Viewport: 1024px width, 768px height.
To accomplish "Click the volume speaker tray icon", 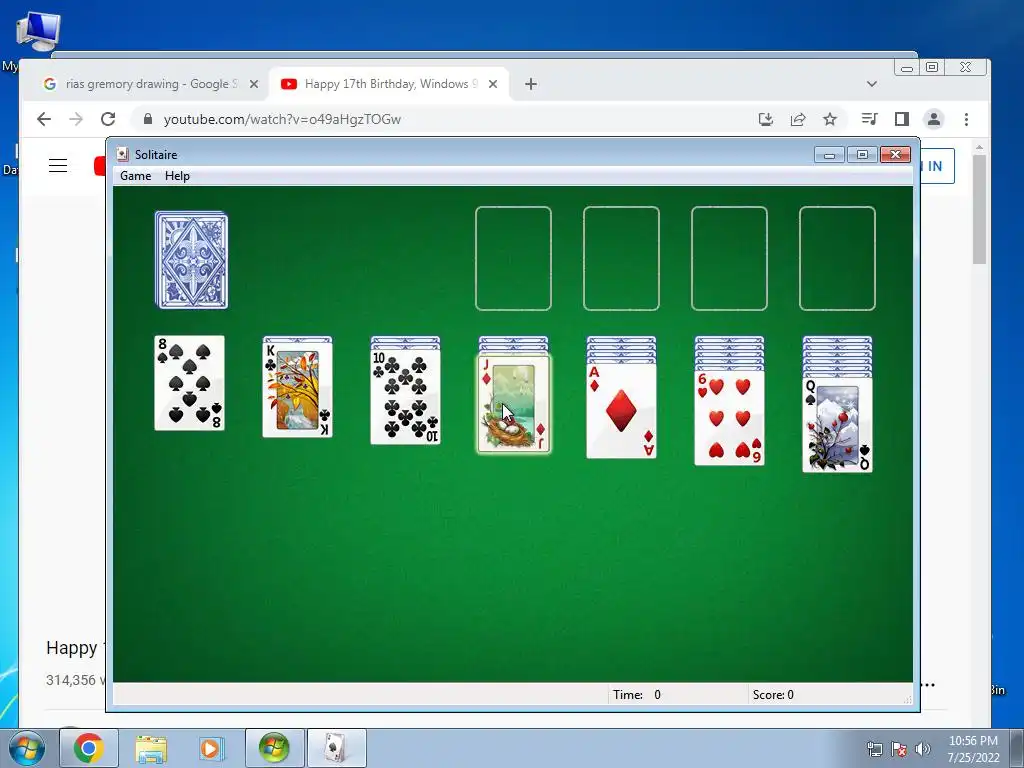I will [x=922, y=749].
